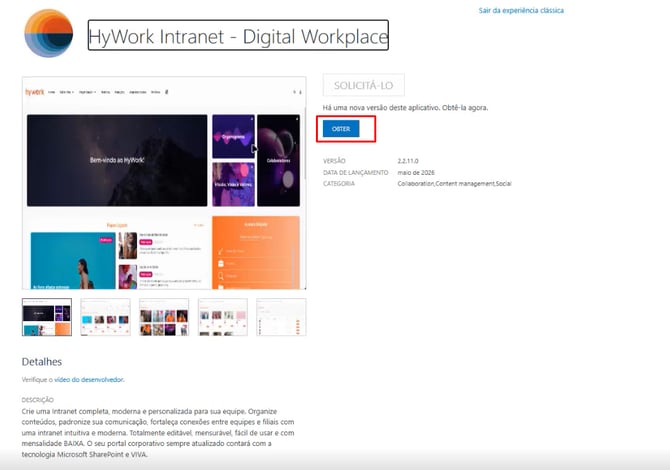Viewport: 670px width, 470px height.
Task: Click the SOLICITÁ-LO button
Action: click(364, 85)
